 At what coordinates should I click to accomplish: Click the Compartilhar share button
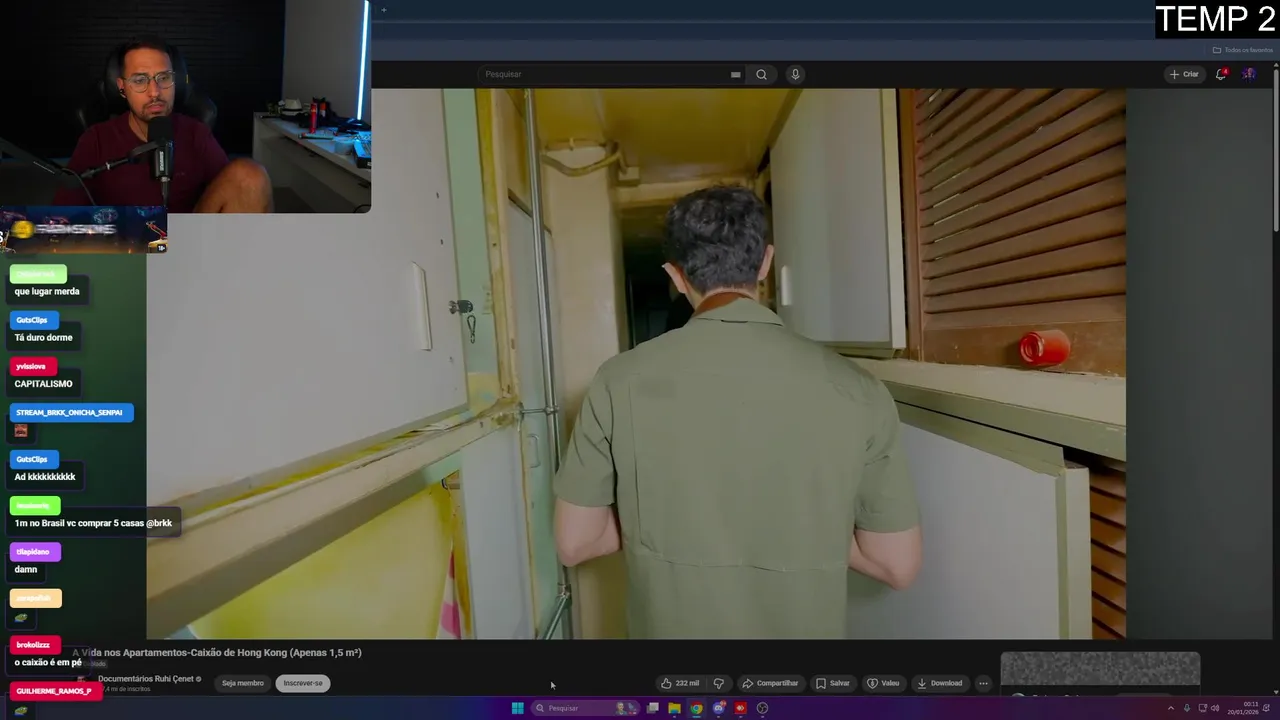pyautogui.click(x=770, y=683)
